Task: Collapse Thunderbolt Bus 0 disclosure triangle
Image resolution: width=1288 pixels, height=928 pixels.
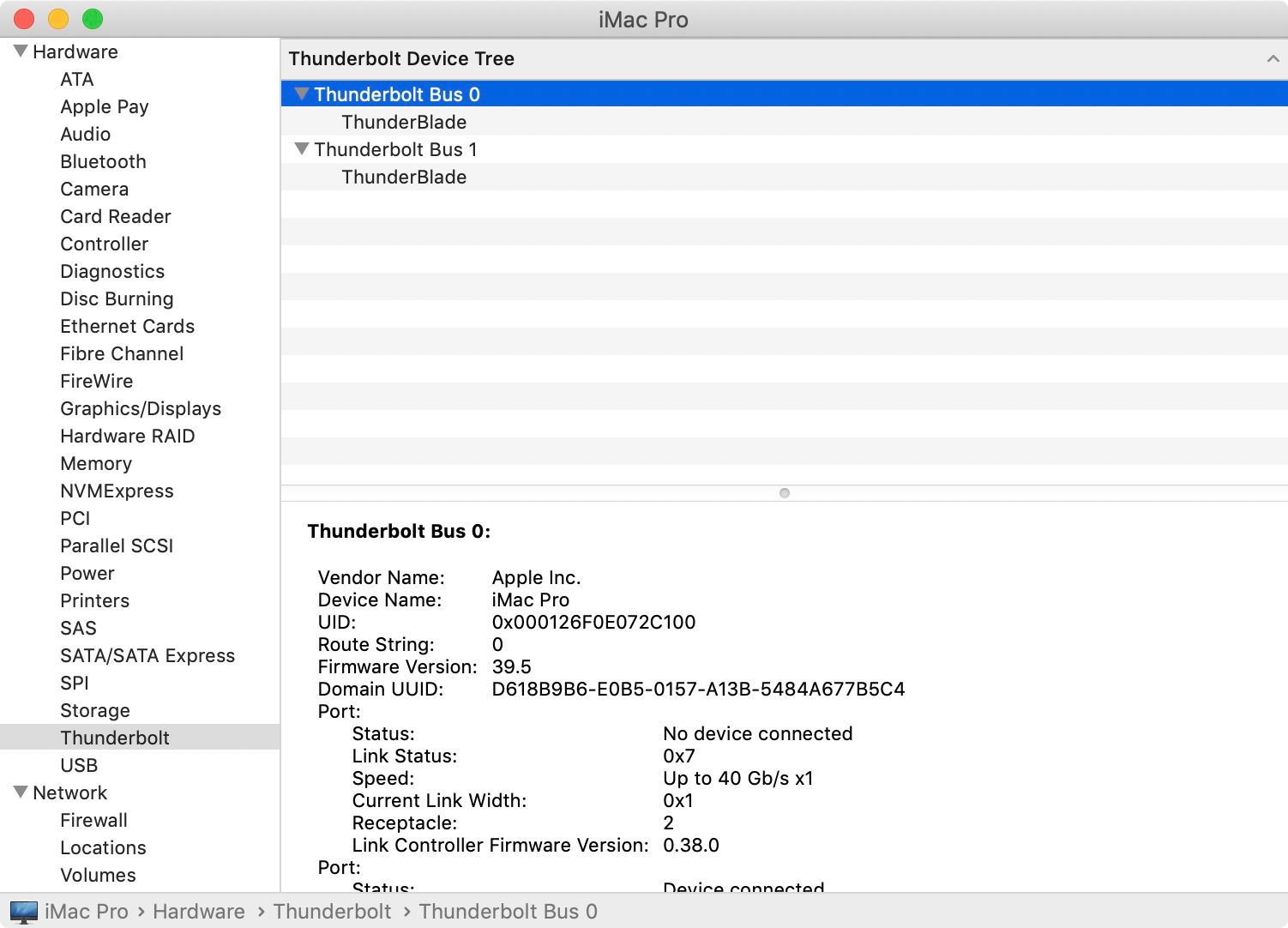Action: coord(301,94)
